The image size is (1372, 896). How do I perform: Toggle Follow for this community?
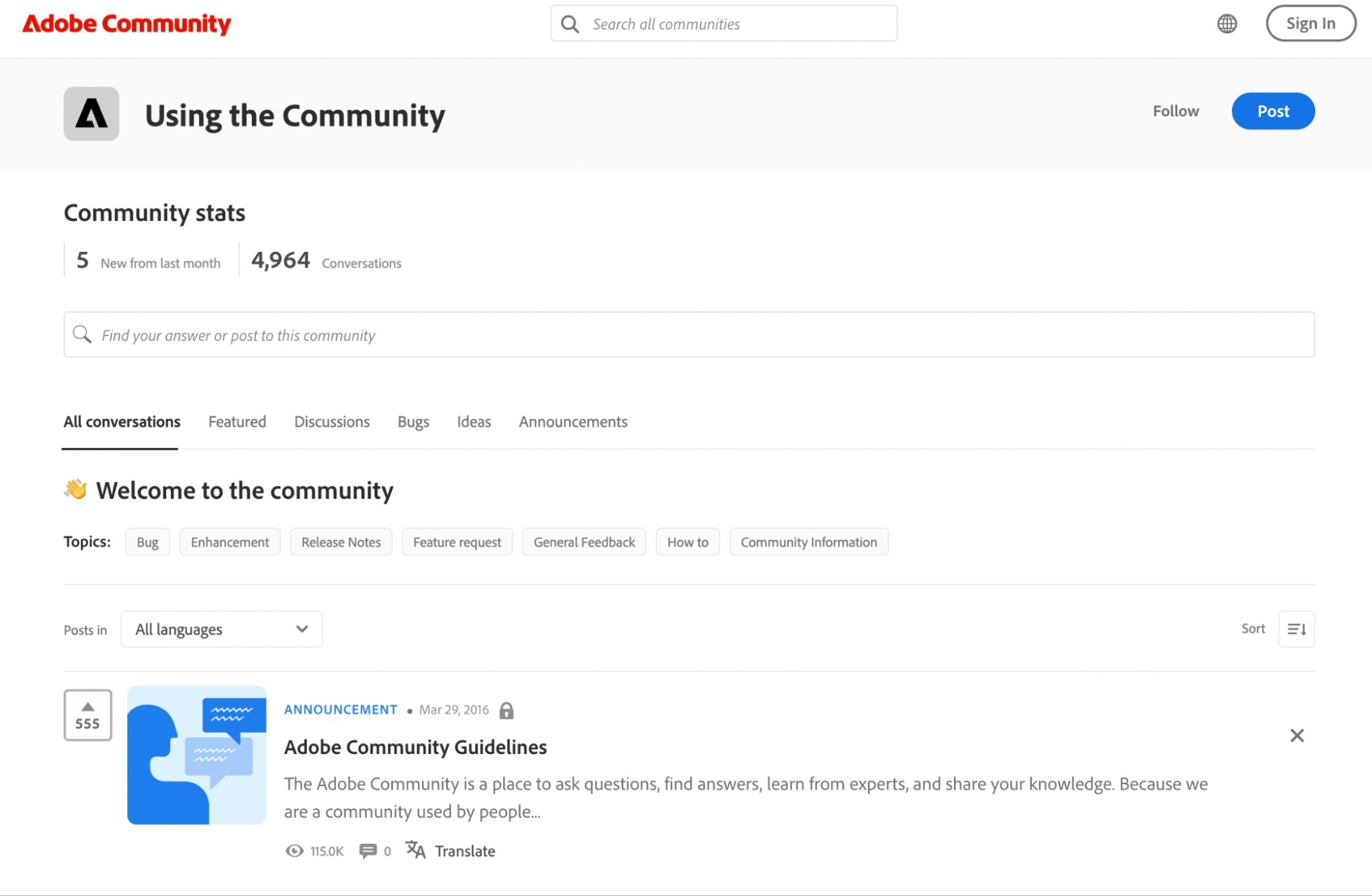tap(1175, 111)
